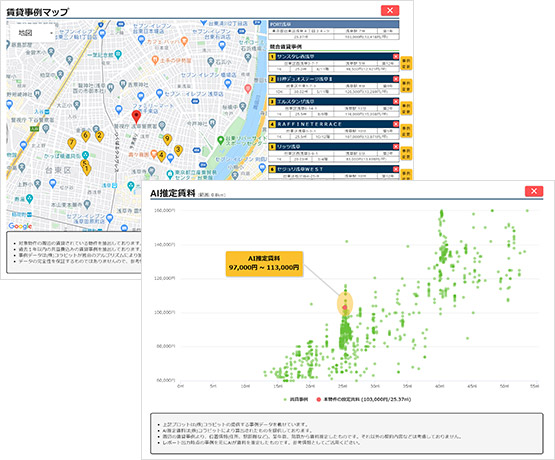Viewport: 555px width, 460px height.
Task: Select the target property header above the case list
Action: [333, 24]
